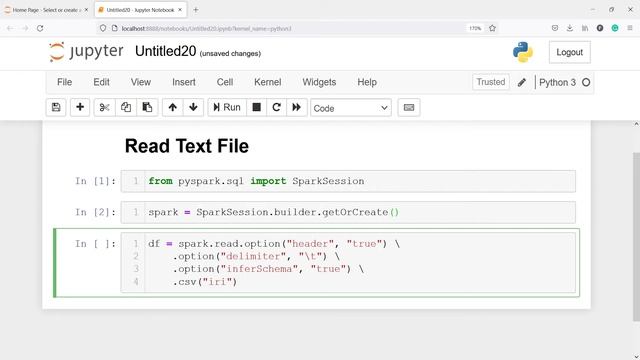The height and width of the screenshot is (360, 640).
Task: Click the pencil edit mode icon
Action: 522,82
